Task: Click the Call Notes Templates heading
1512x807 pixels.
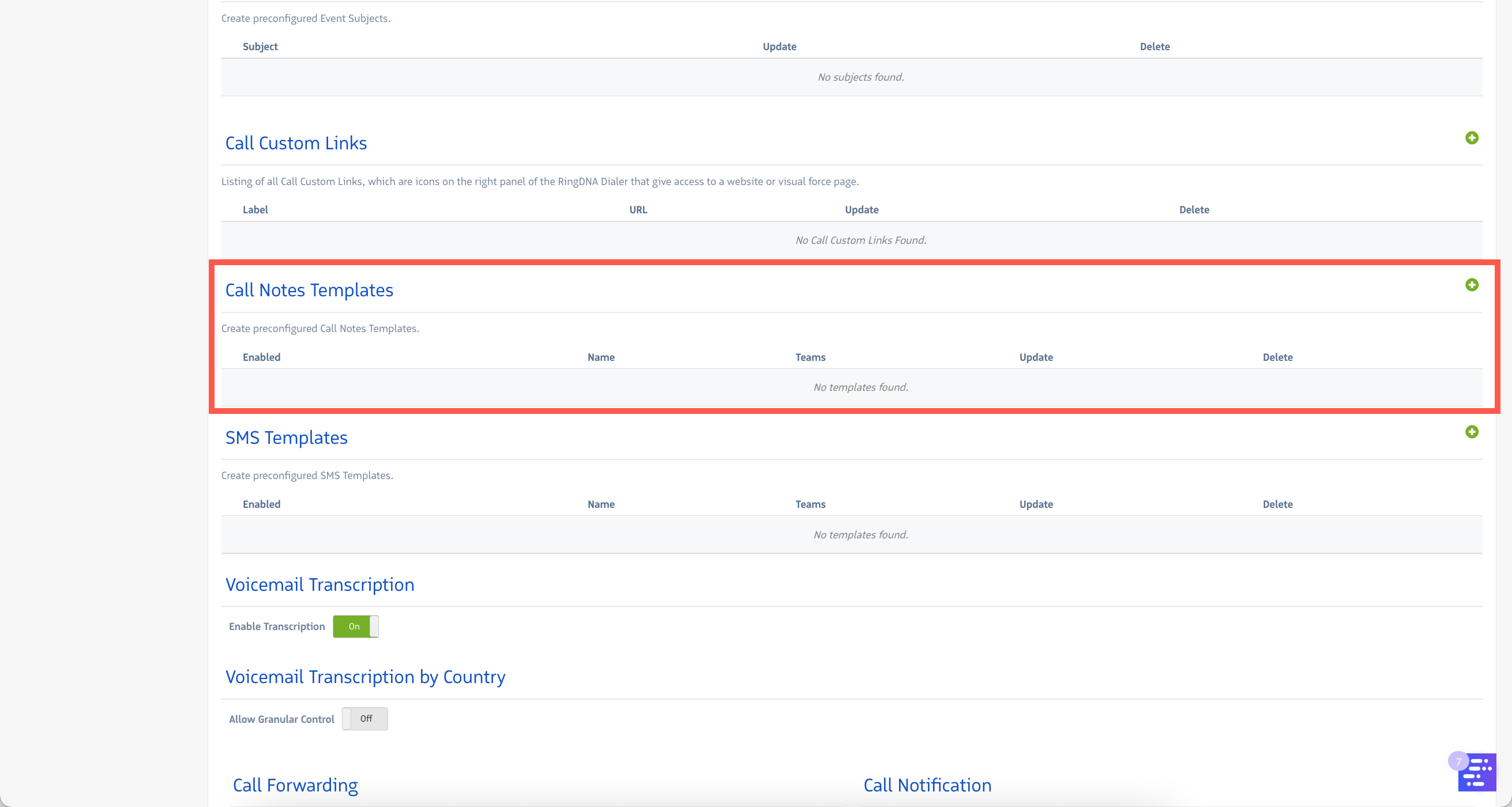Action: [x=309, y=290]
